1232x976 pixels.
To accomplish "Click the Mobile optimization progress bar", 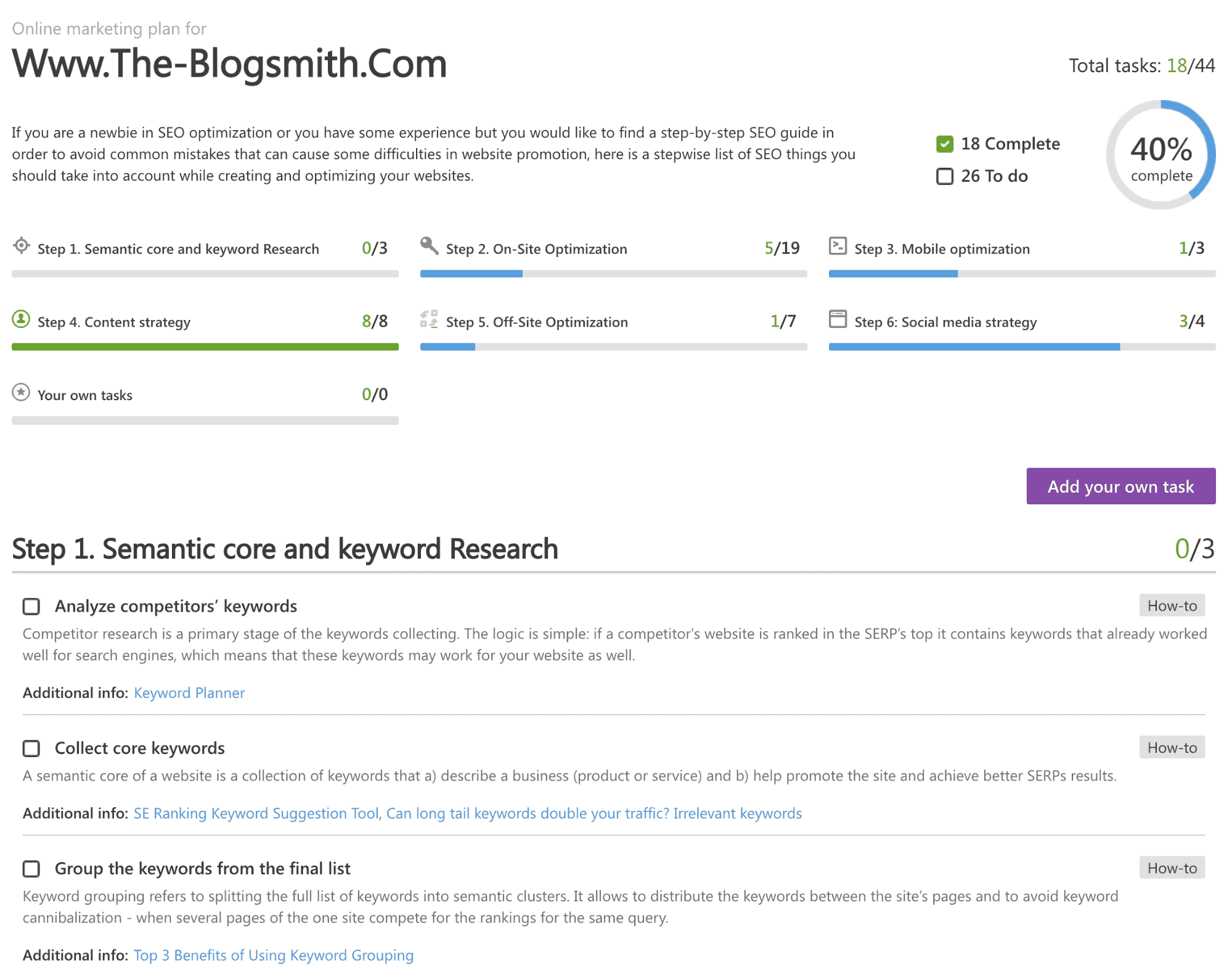I will click(1022, 274).
